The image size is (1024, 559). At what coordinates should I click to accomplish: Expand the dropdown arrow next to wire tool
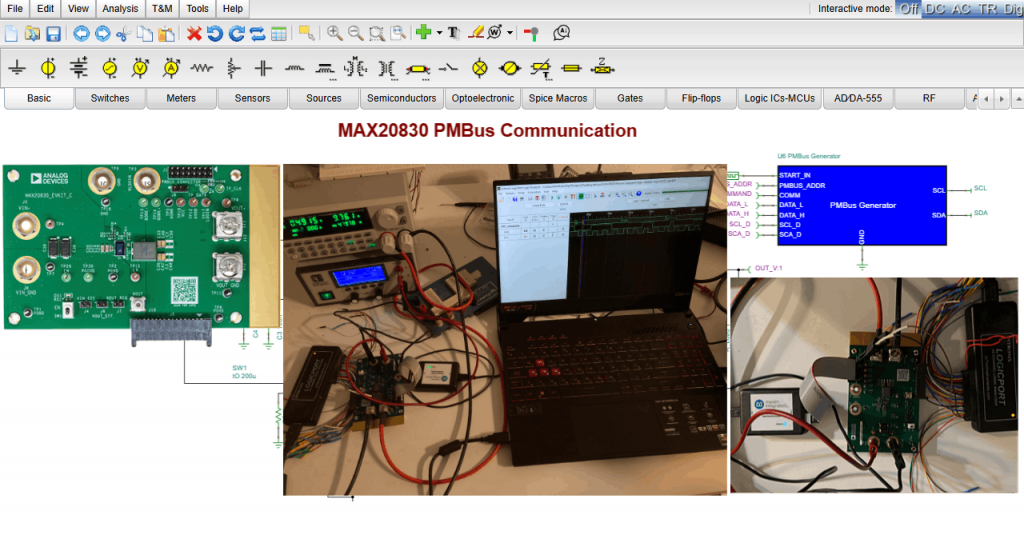click(x=511, y=33)
